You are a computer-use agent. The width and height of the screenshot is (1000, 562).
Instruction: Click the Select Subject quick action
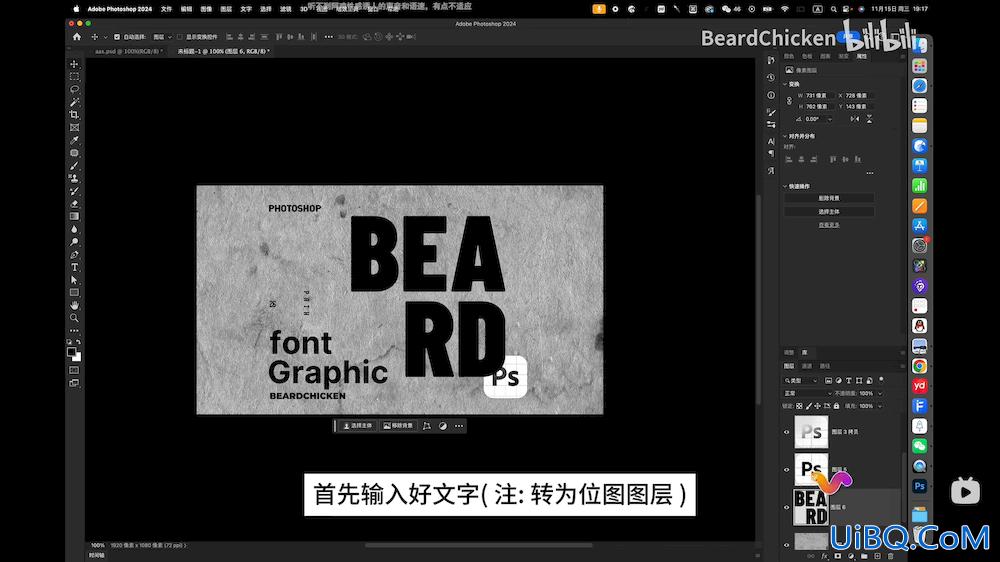(x=828, y=212)
